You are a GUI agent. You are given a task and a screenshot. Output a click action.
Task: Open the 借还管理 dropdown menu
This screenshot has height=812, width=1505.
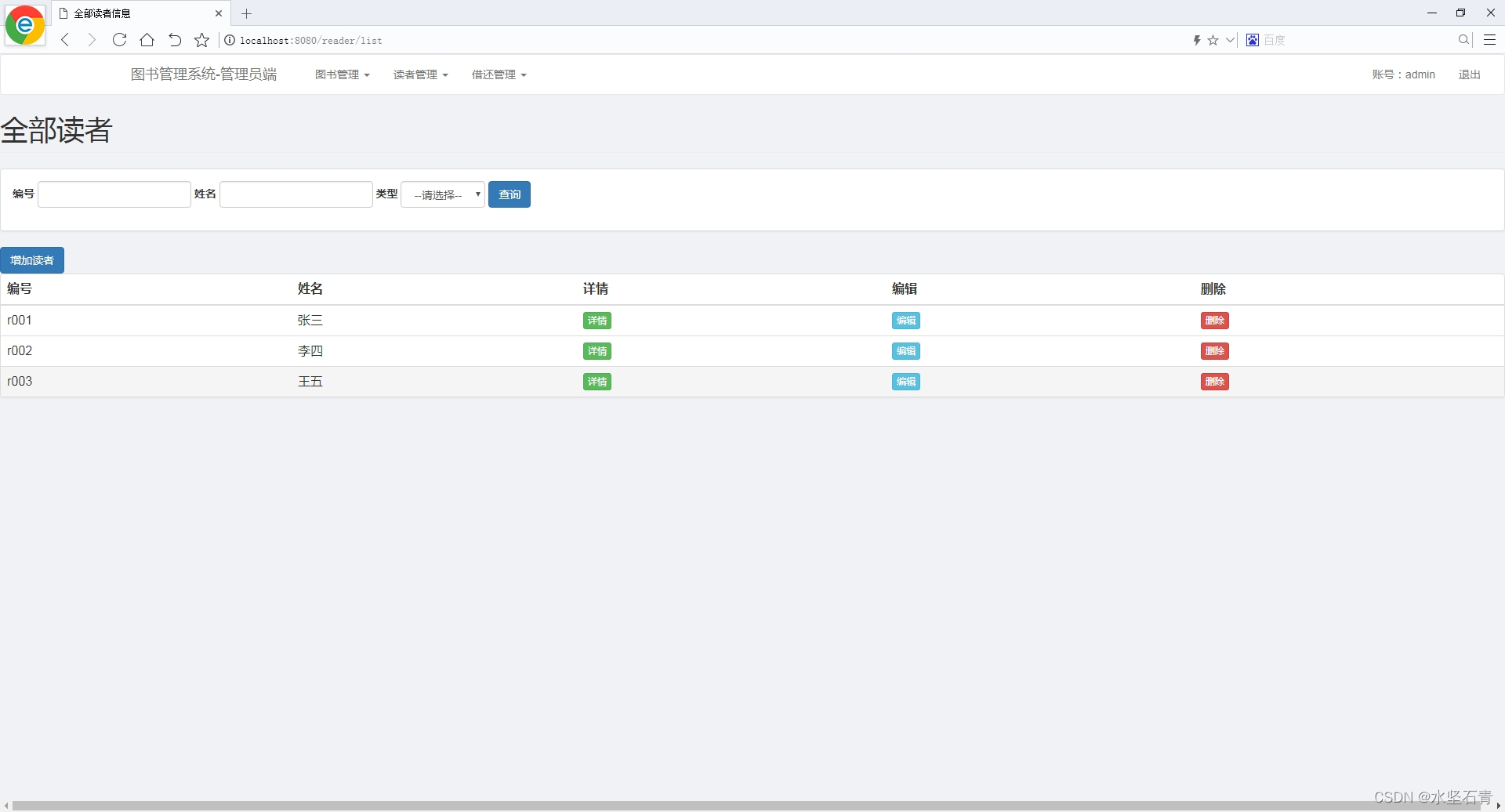(499, 74)
